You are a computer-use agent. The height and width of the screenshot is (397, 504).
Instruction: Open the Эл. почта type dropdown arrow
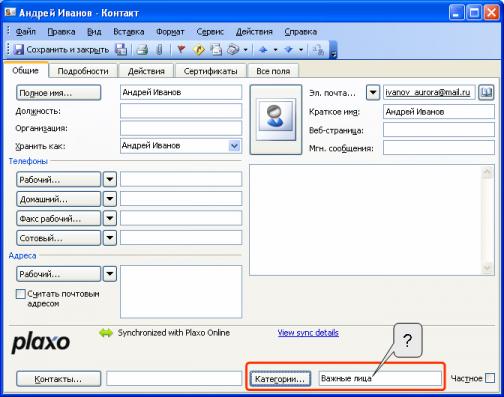pyautogui.click(x=373, y=92)
